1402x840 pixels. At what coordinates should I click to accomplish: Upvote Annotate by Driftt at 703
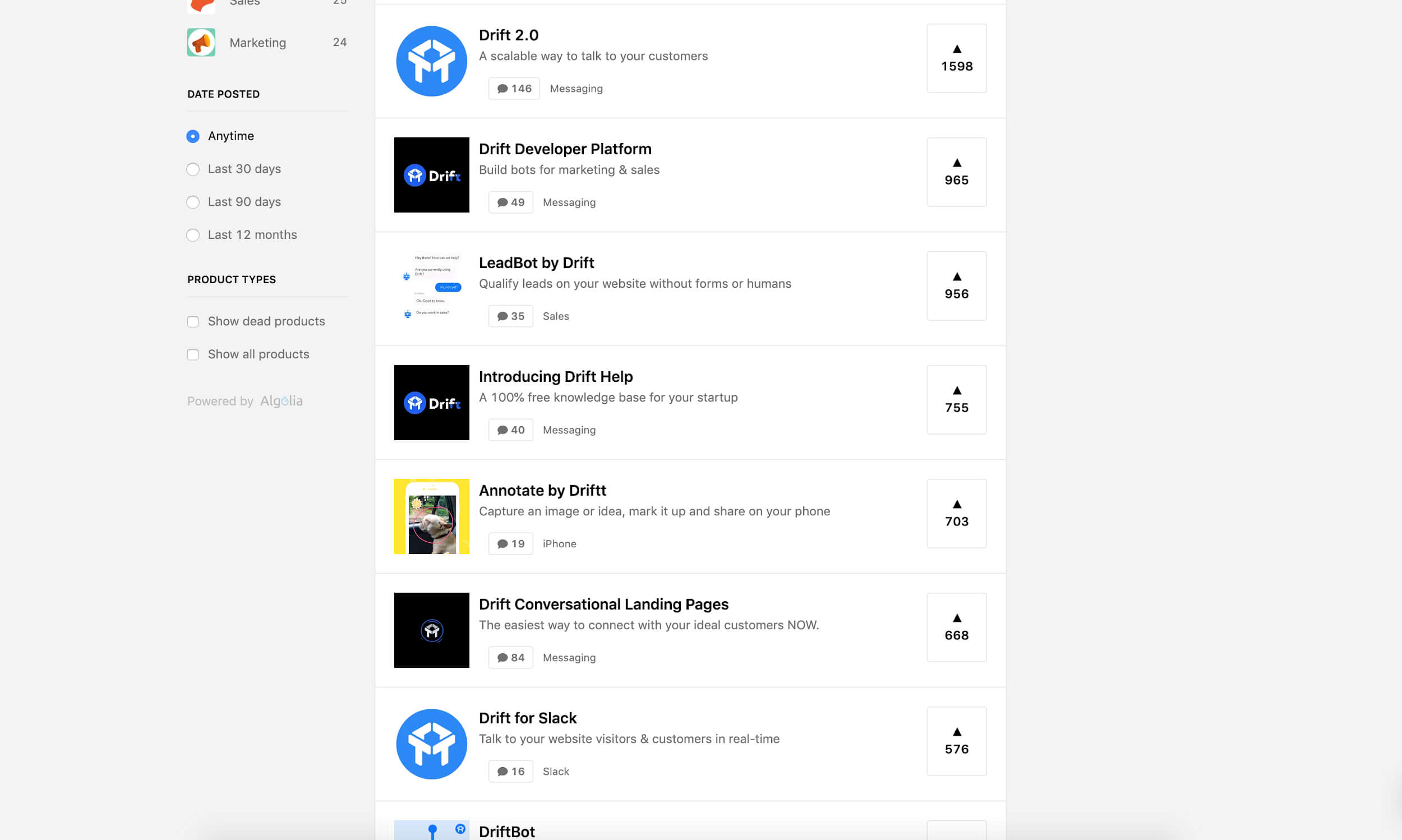click(x=957, y=514)
